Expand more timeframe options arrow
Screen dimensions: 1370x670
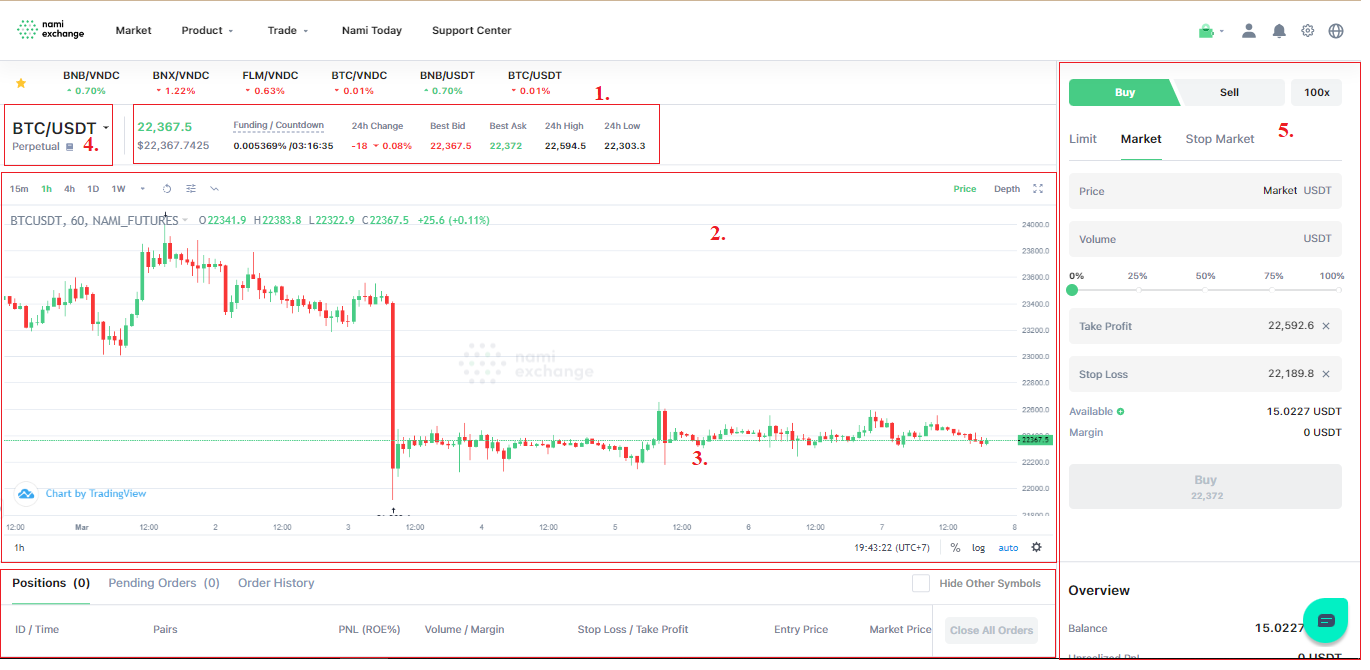click(x=142, y=189)
